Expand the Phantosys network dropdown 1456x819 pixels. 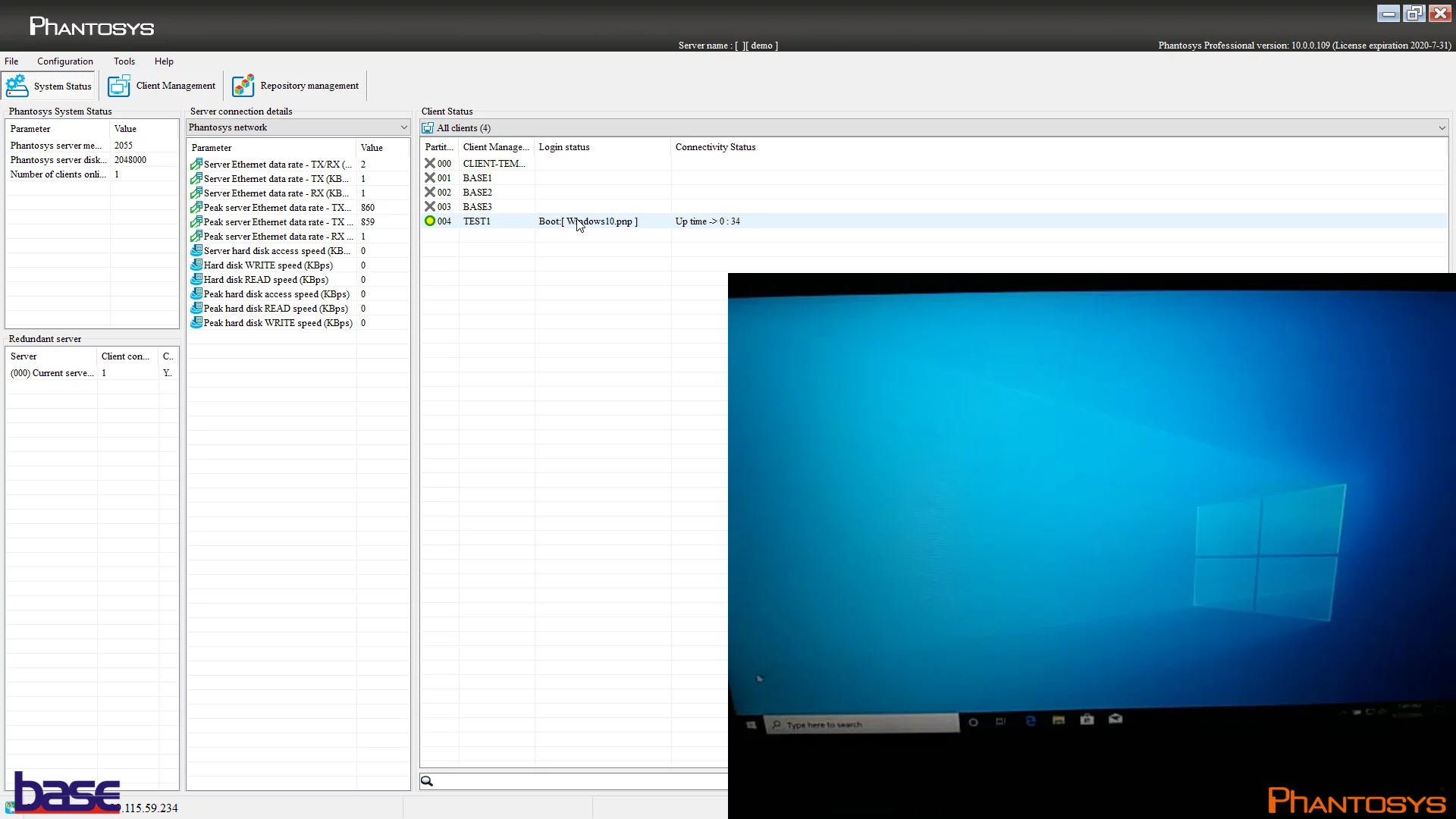point(403,127)
